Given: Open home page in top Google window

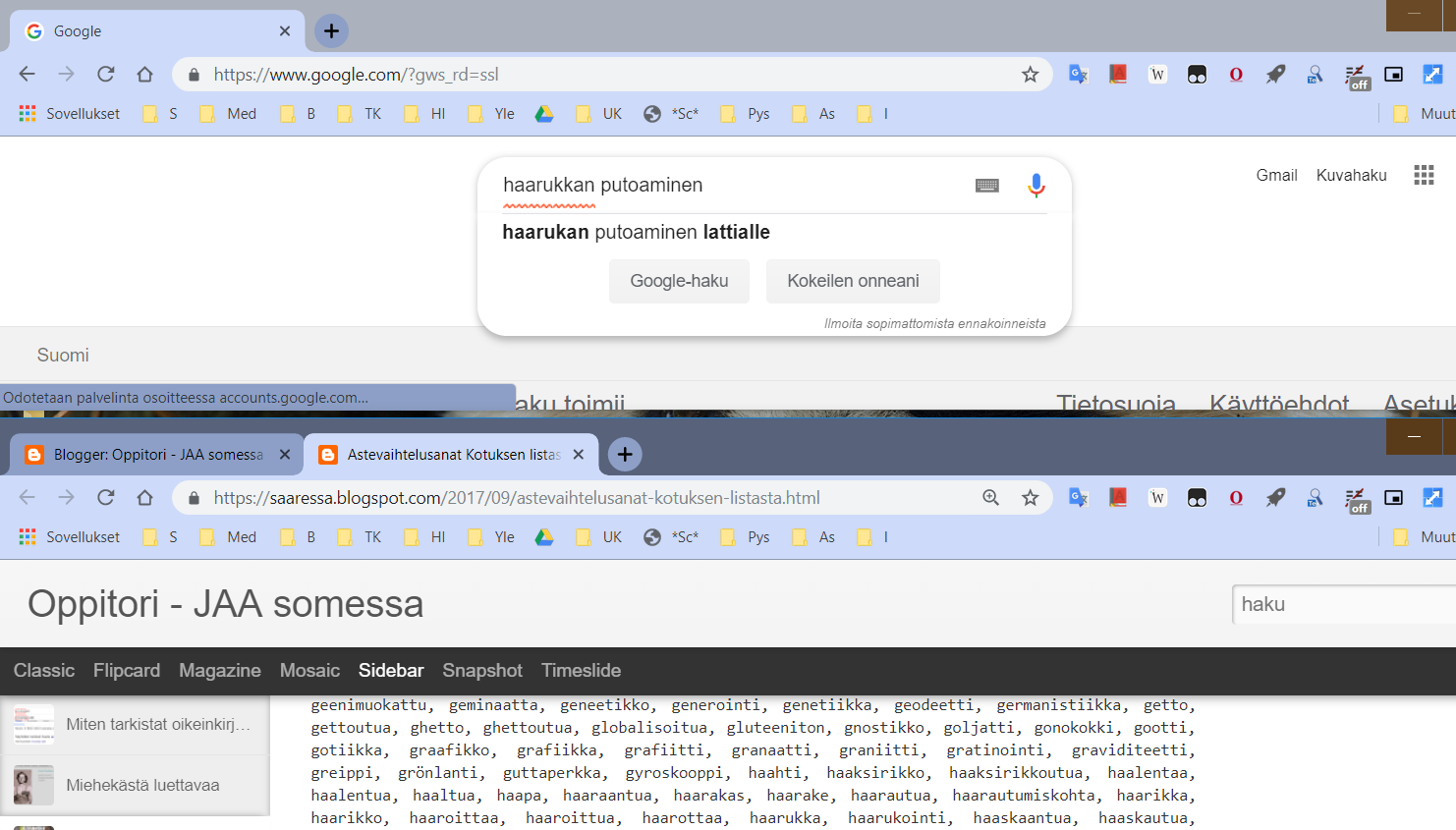Looking at the screenshot, I should coord(145,74).
